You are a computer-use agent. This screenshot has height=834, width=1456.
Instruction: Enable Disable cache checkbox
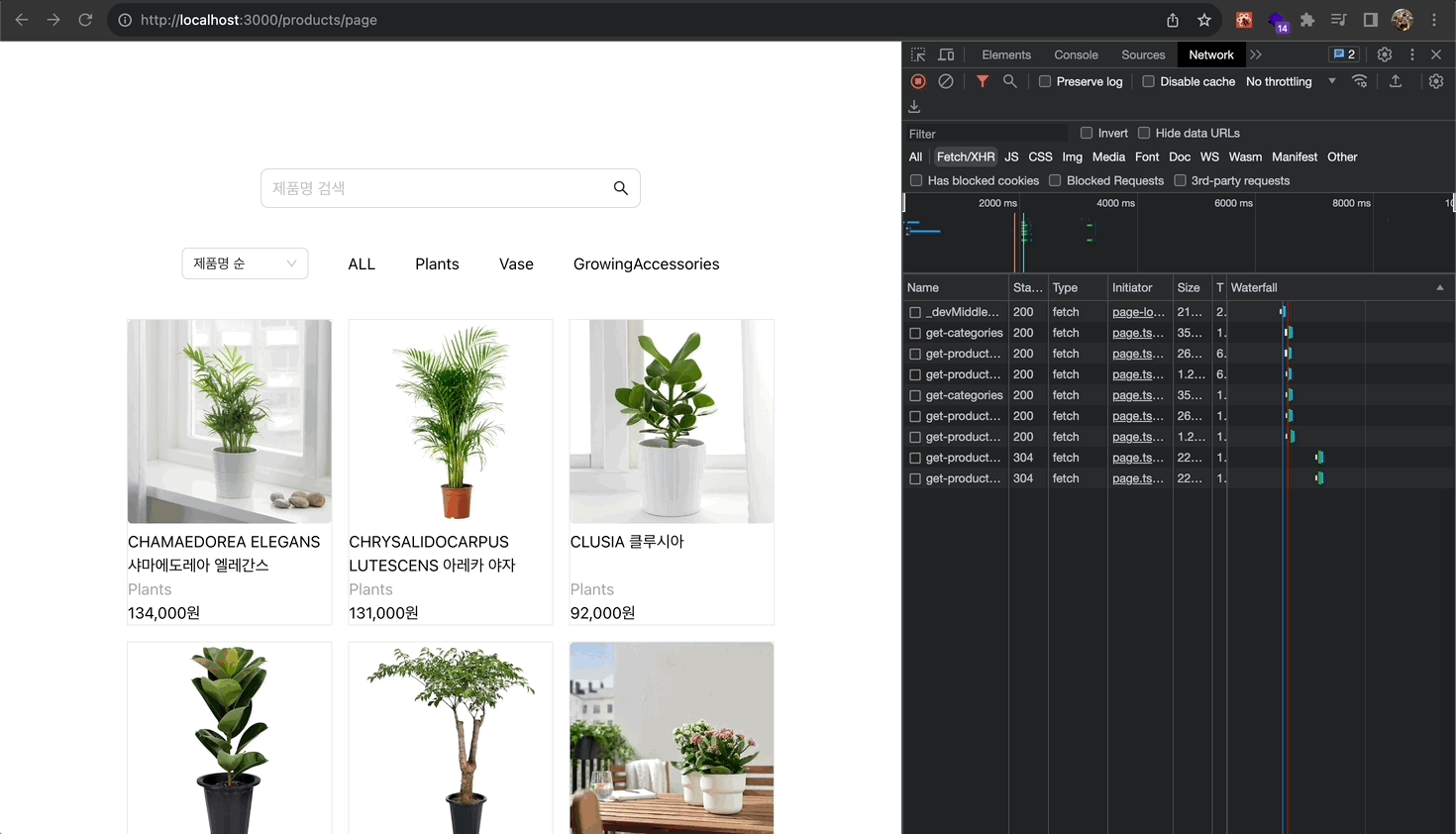tap(1149, 81)
